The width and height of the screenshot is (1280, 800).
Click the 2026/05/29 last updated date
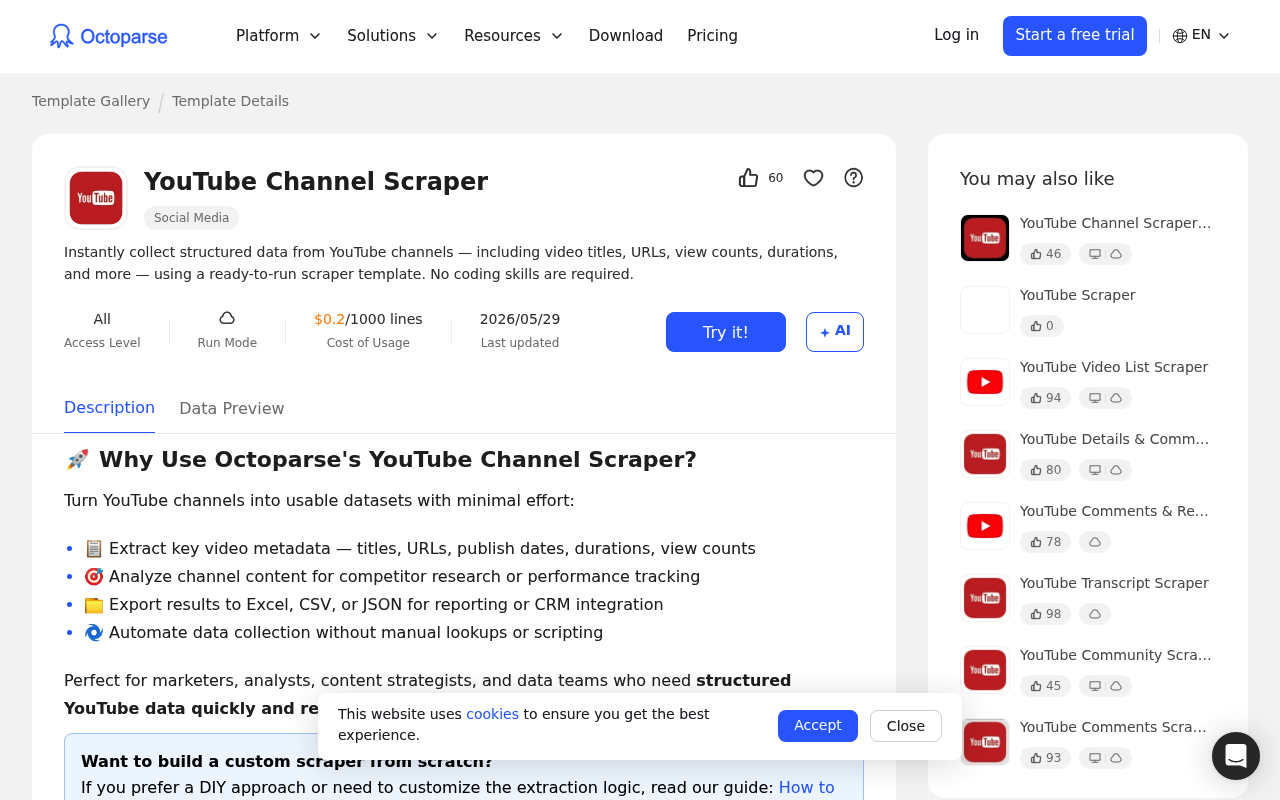520,319
